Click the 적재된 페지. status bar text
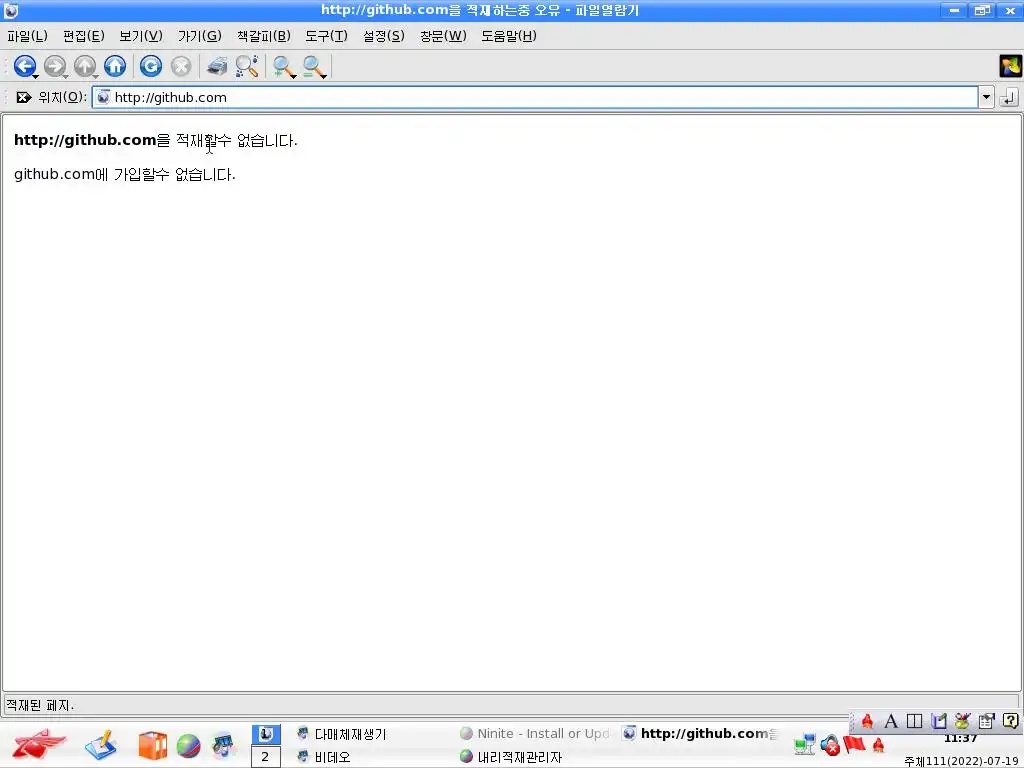The image size is (1024, 768). pyautogui.click(x=40, y=705)
